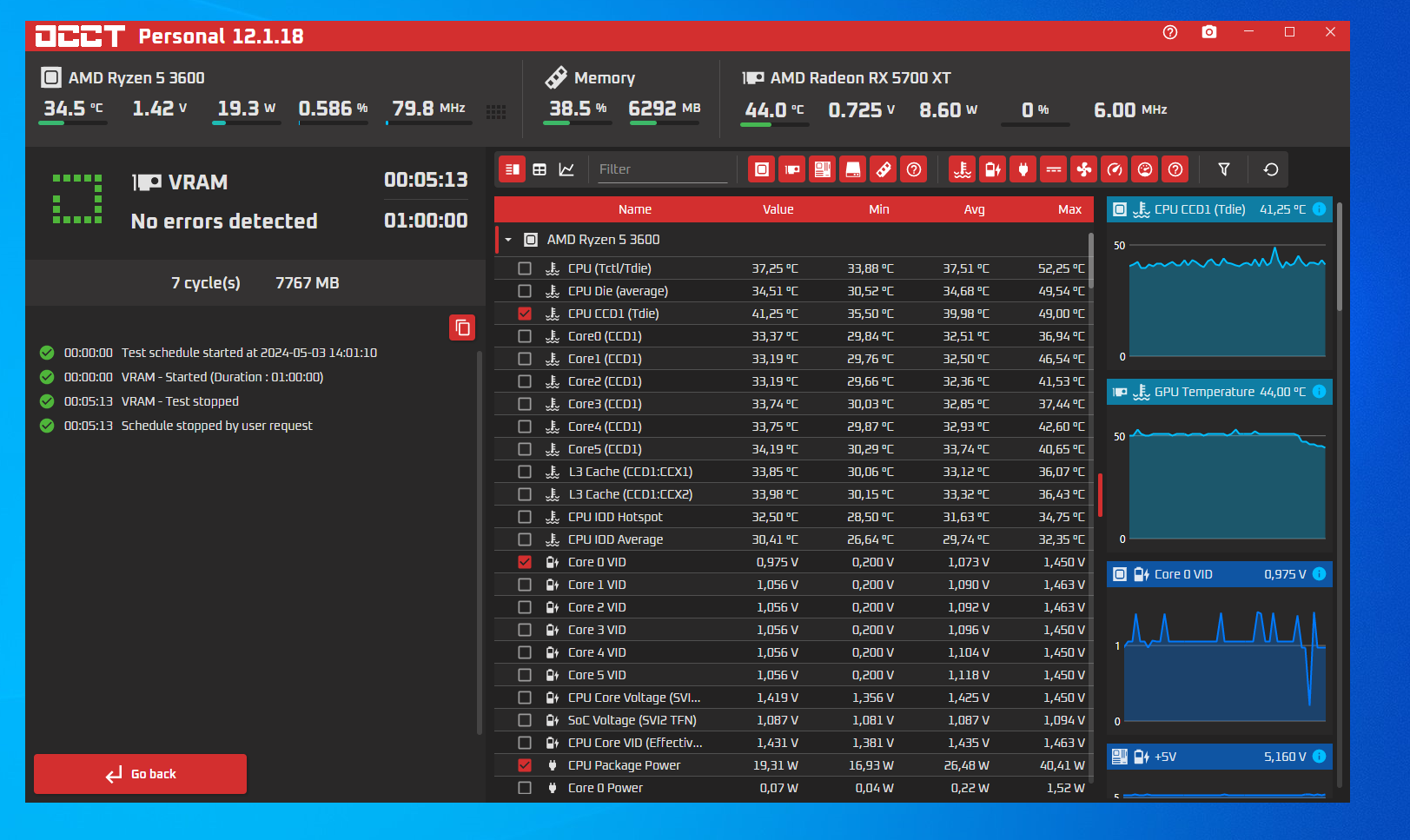Take a screenshot with the camera icon

pyautogui.click(x=1208, y=32)
